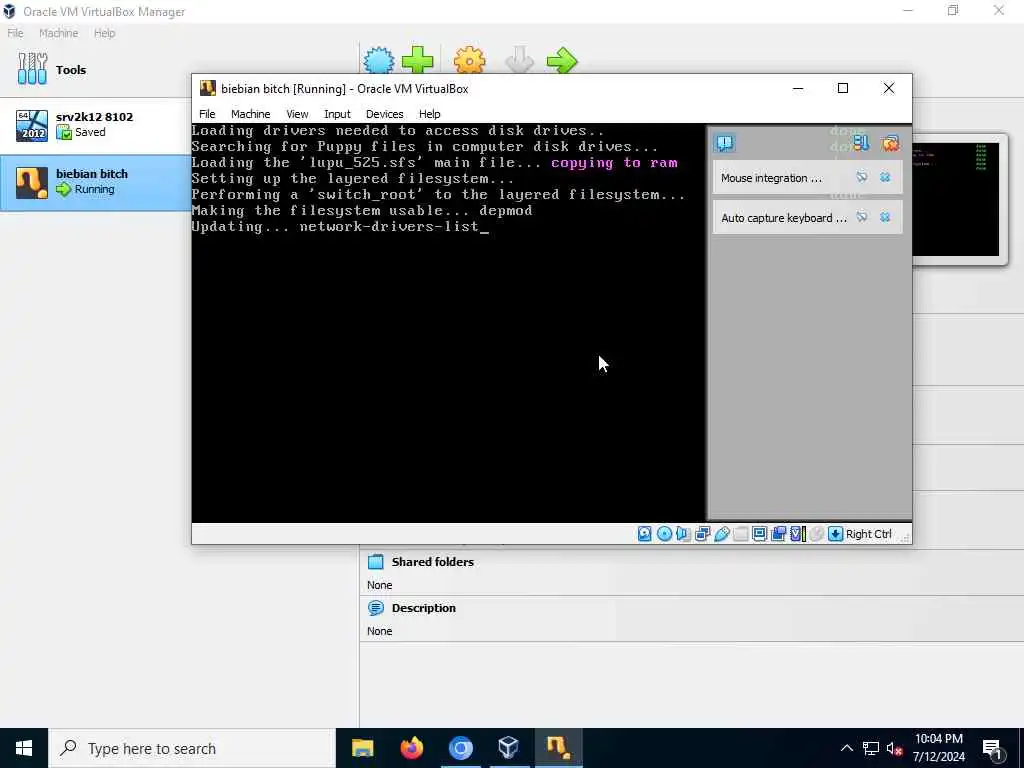The image size is (1024, 768).
Task: Toggle the notification center icon in VM window
Action: pyautogui.click(x=725, y=143)
